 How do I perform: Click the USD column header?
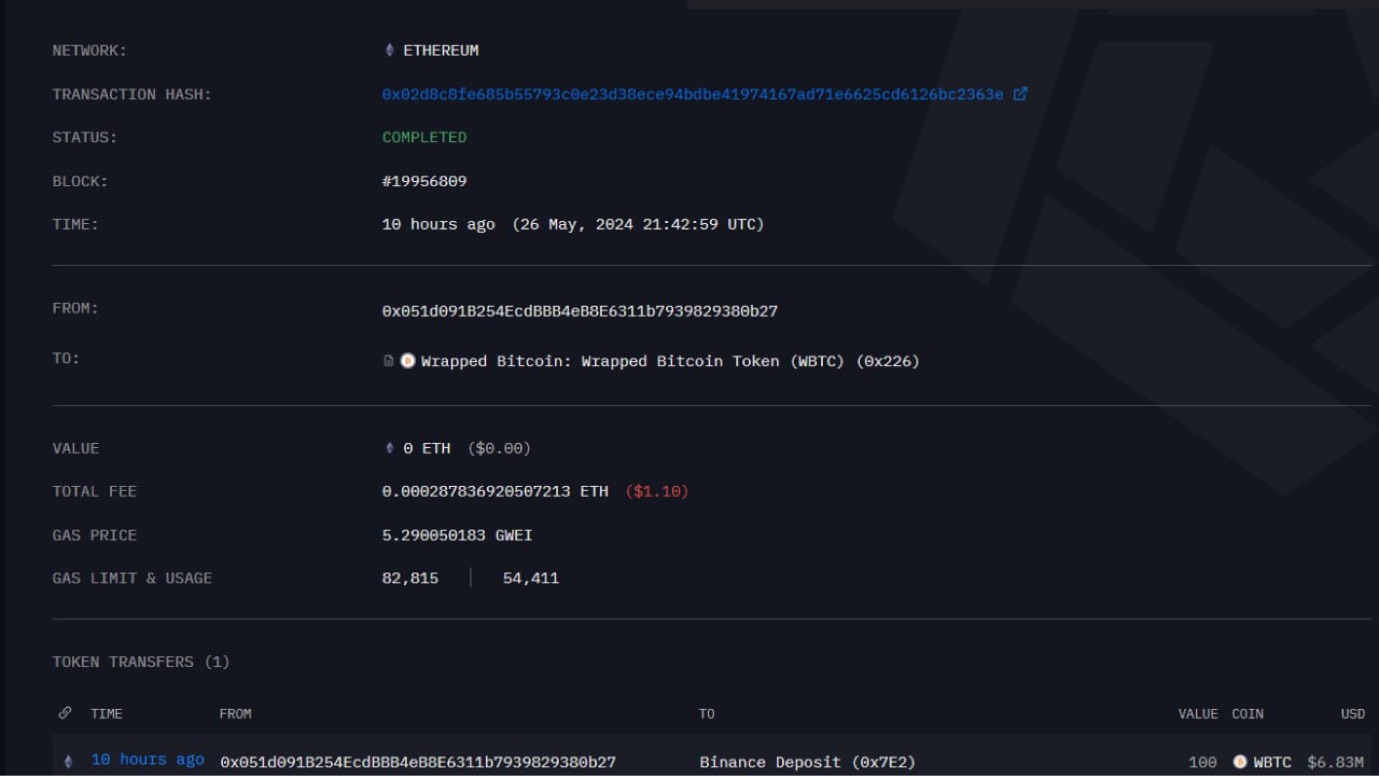(1352, 714)
